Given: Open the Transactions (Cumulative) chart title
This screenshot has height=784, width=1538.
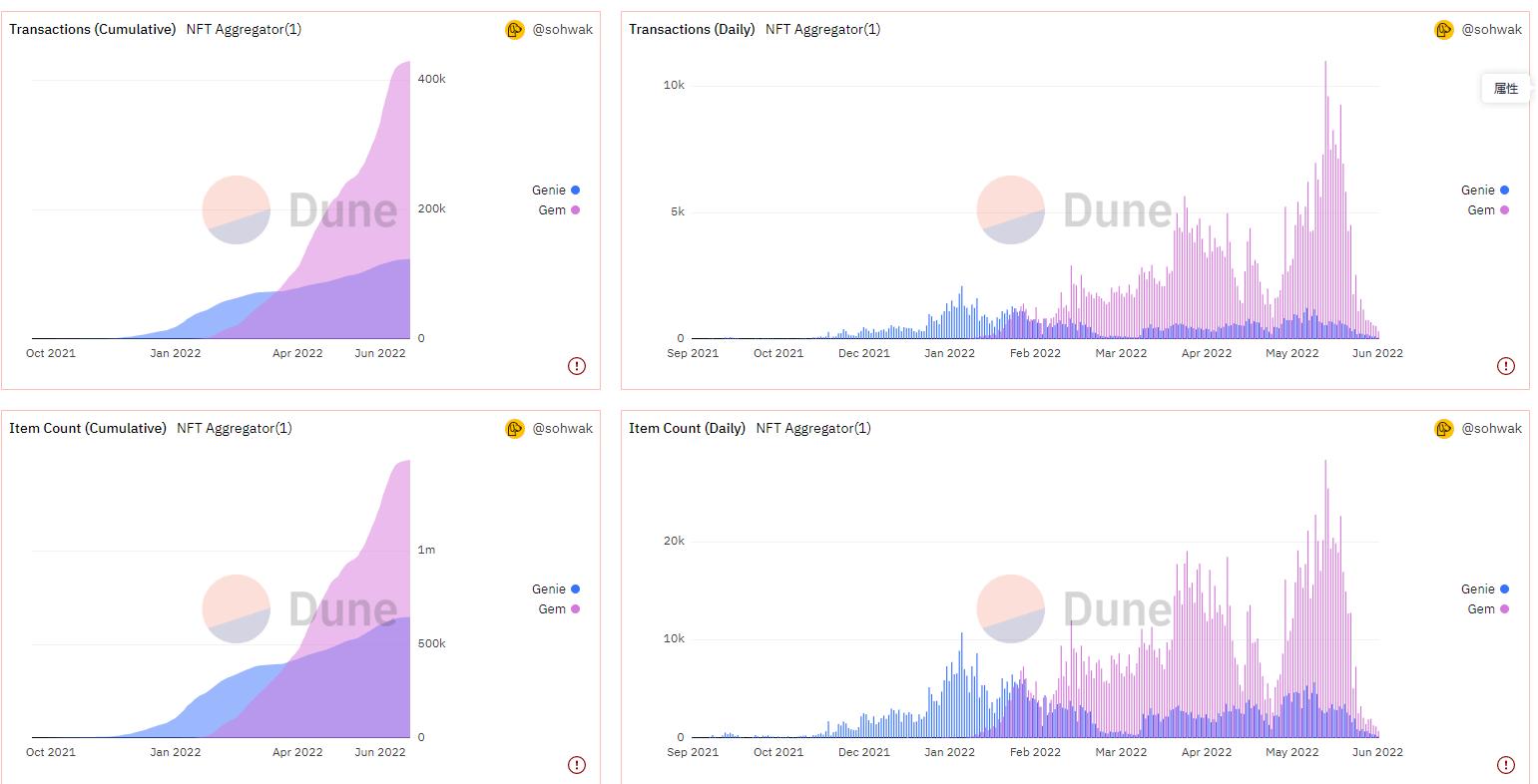Looking at the screenshot, I should 93,30.
